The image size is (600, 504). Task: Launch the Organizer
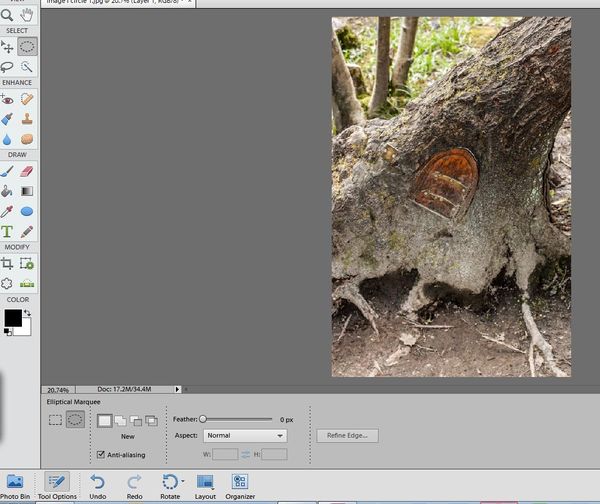click(240, 486)
